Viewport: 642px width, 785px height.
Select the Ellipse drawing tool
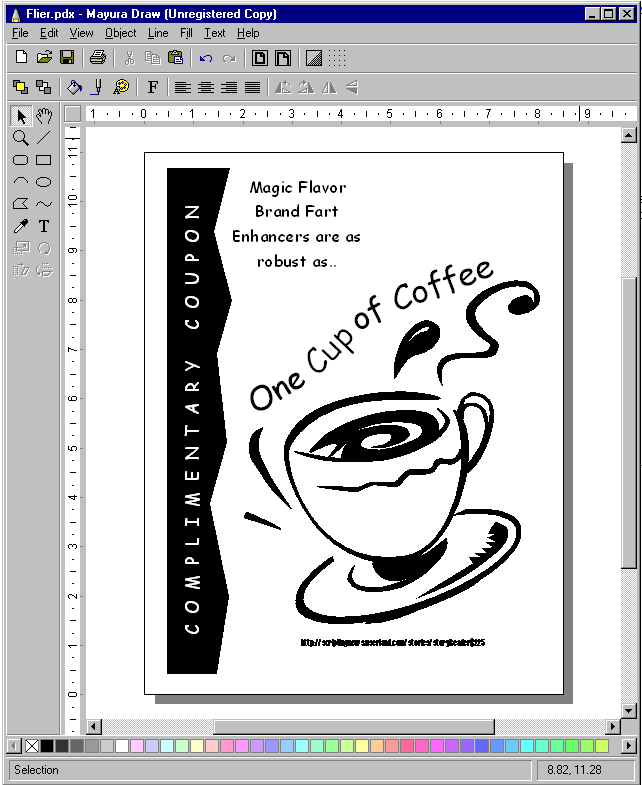click(44, 182)
